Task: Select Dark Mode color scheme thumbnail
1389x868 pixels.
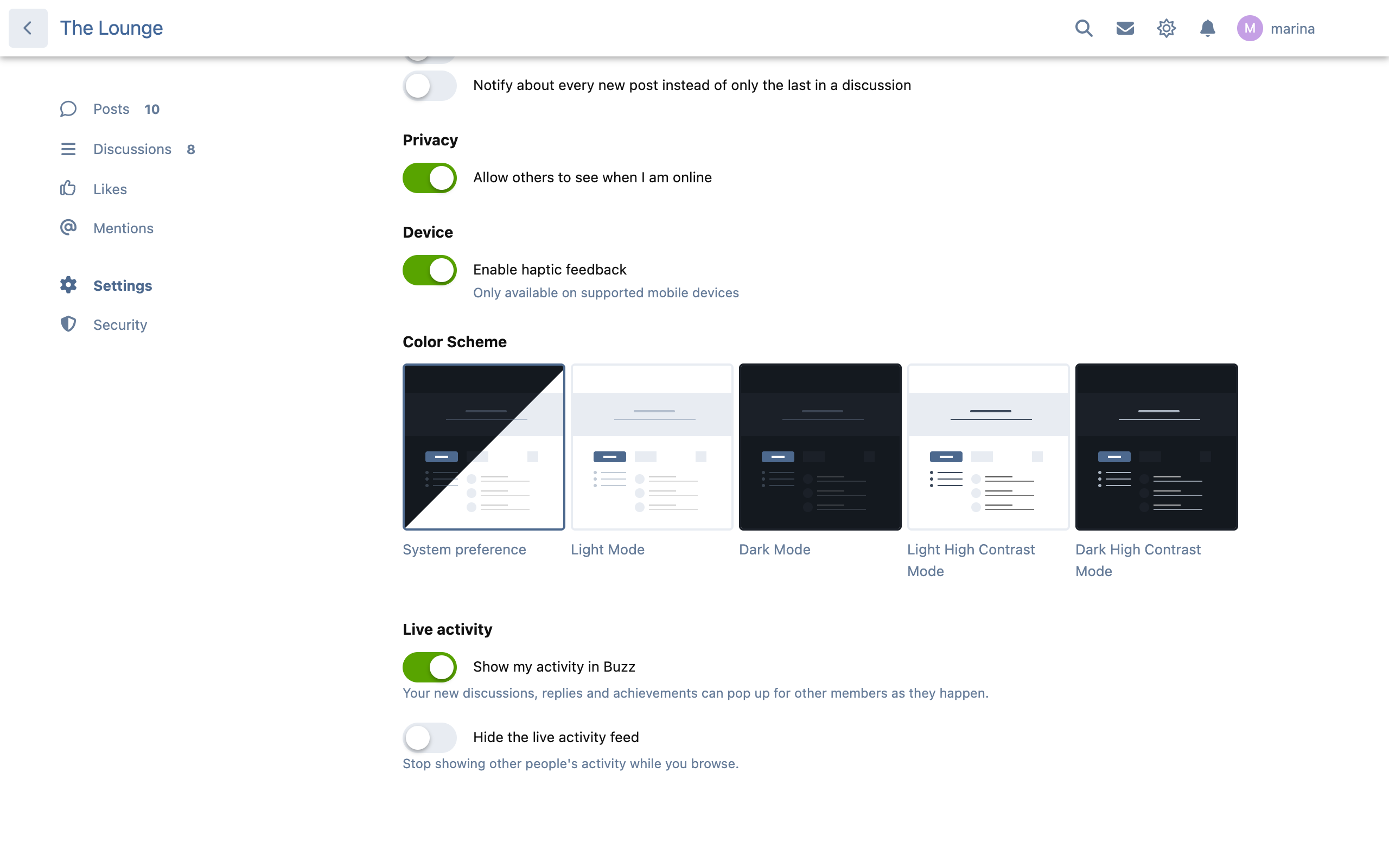Action: (x=820, y=446)
